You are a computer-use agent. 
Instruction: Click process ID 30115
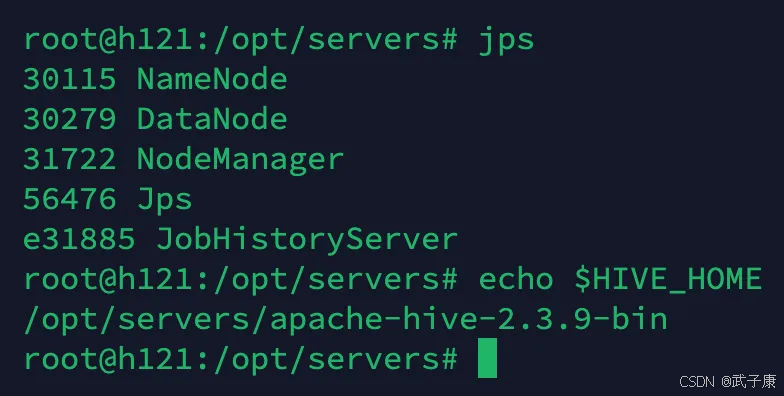(70, 80)
